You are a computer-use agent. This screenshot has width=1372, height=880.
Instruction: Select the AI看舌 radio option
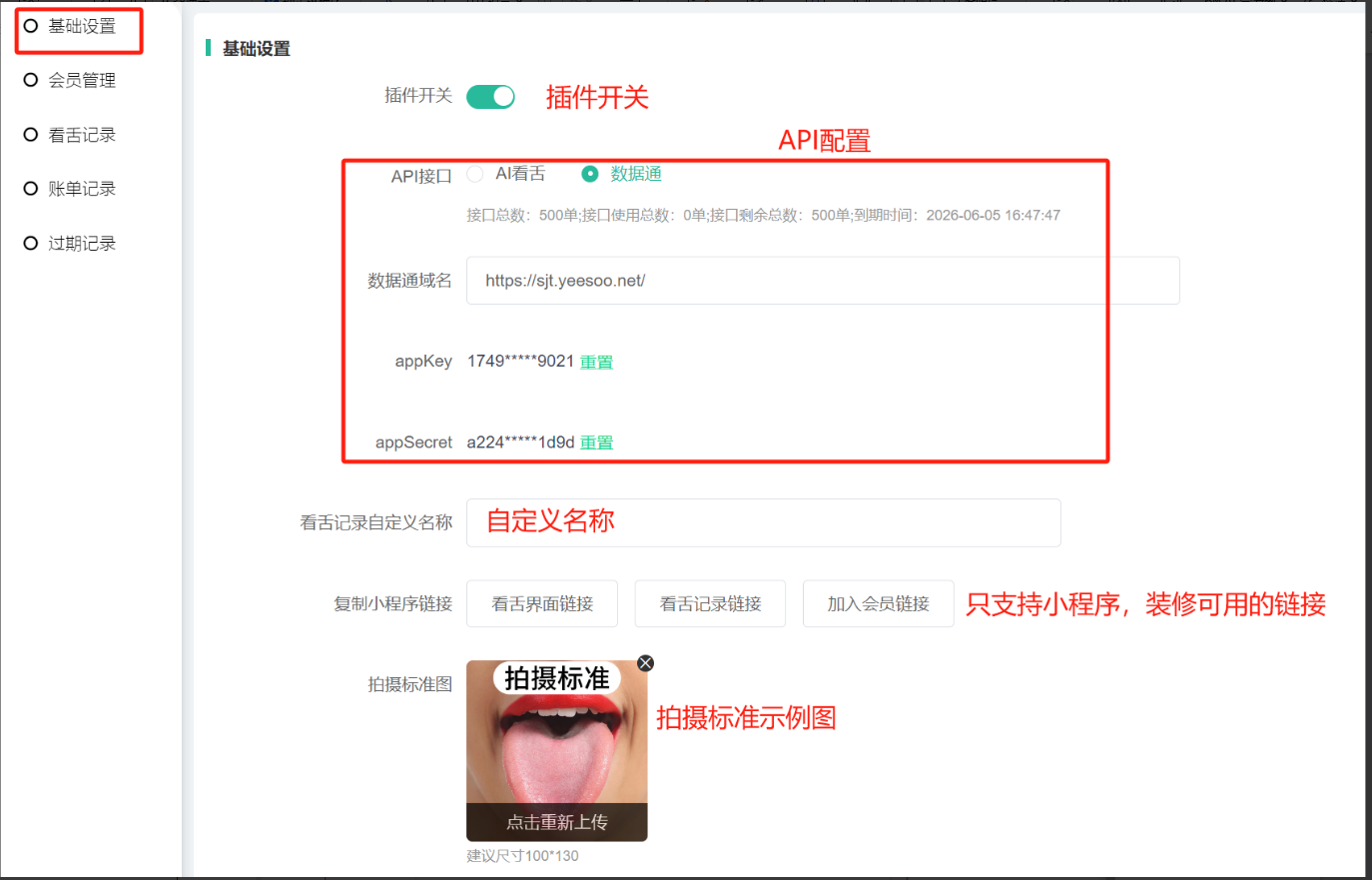[475, 174]
